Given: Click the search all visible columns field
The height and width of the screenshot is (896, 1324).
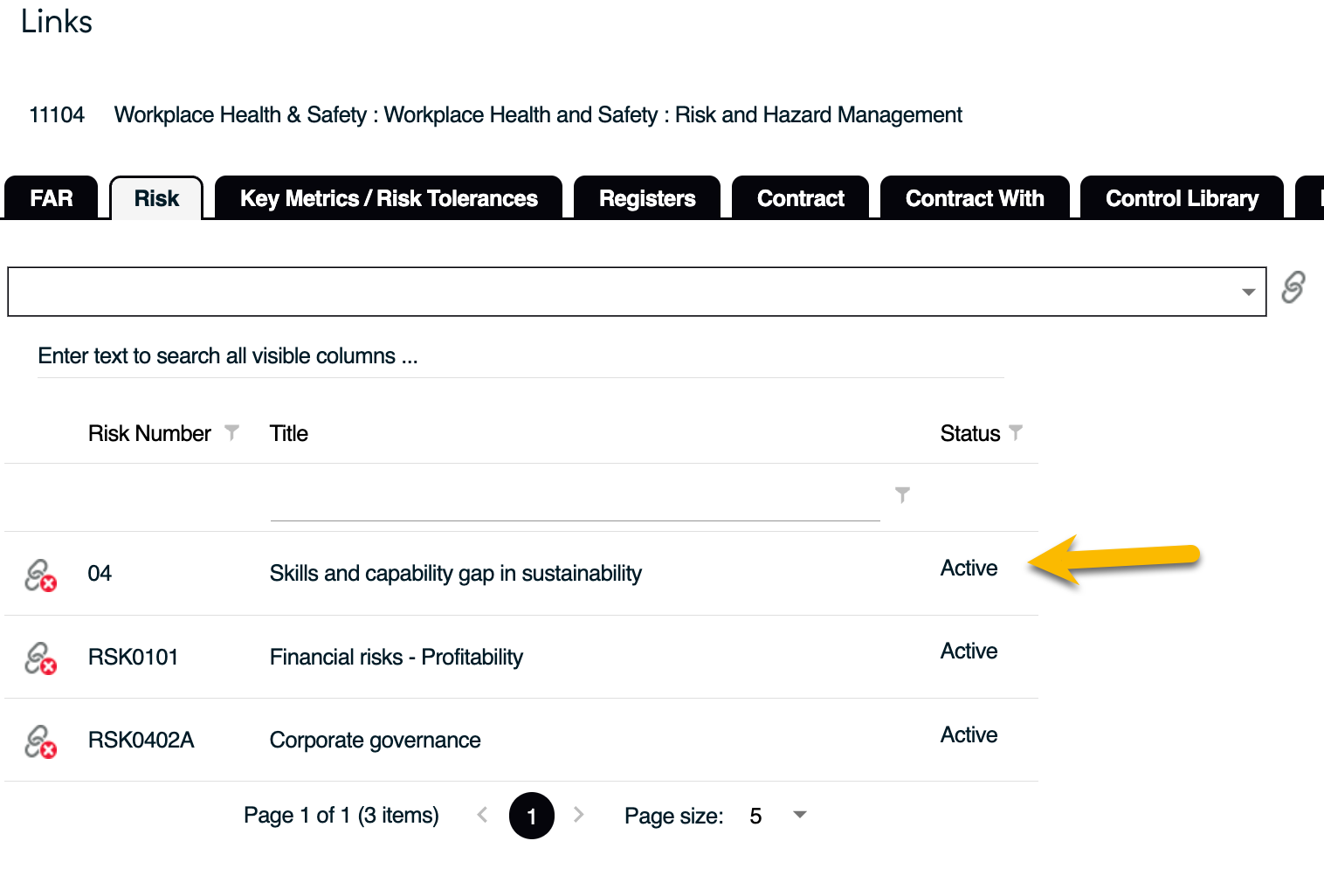Looking at the screenshot, I should coord(521,356).
